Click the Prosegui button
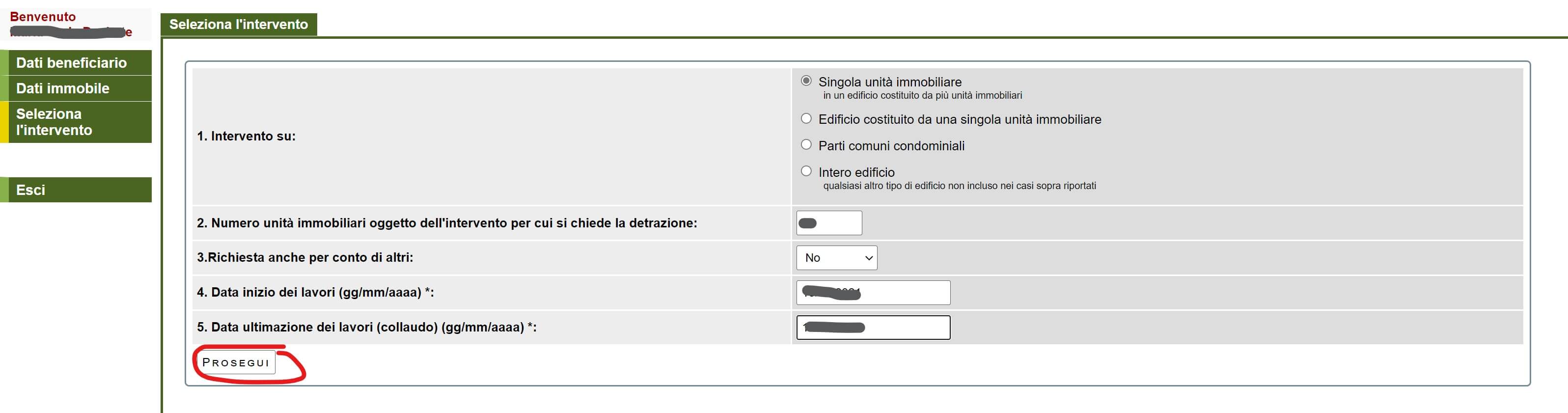 point(236,362)
